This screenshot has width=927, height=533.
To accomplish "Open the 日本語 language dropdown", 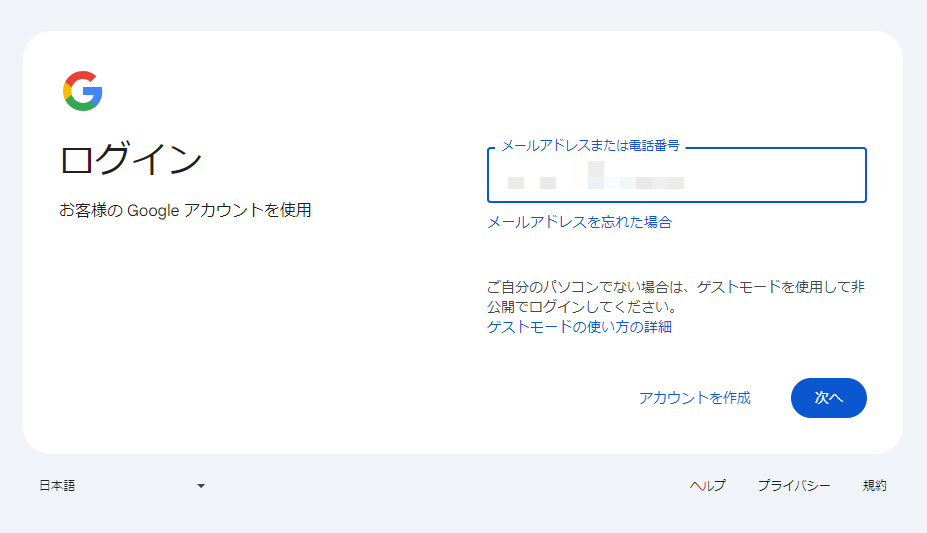I will click(x=122, y=486).
